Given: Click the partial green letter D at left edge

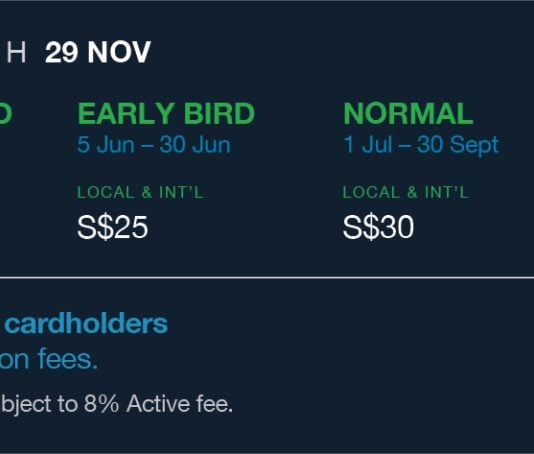Looking at the screenshot, I should pyautogui.click(x=6, y=113).
